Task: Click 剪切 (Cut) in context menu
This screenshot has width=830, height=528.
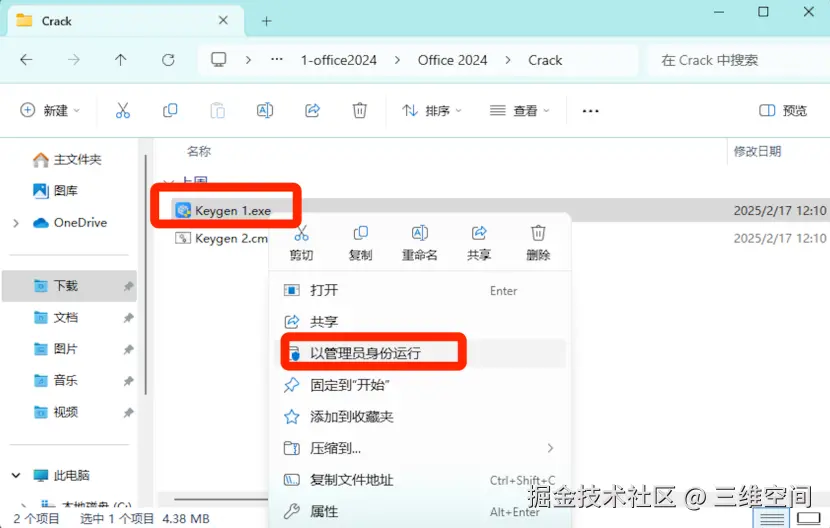Action: pos(301,243)
